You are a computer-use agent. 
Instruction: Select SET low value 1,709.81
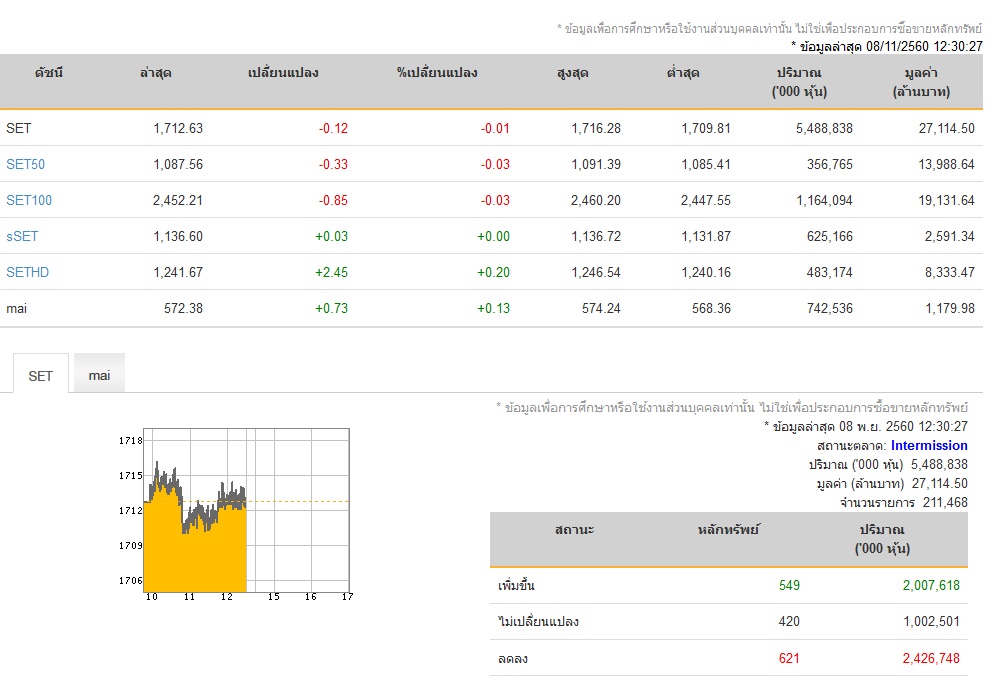pos(706,128)
